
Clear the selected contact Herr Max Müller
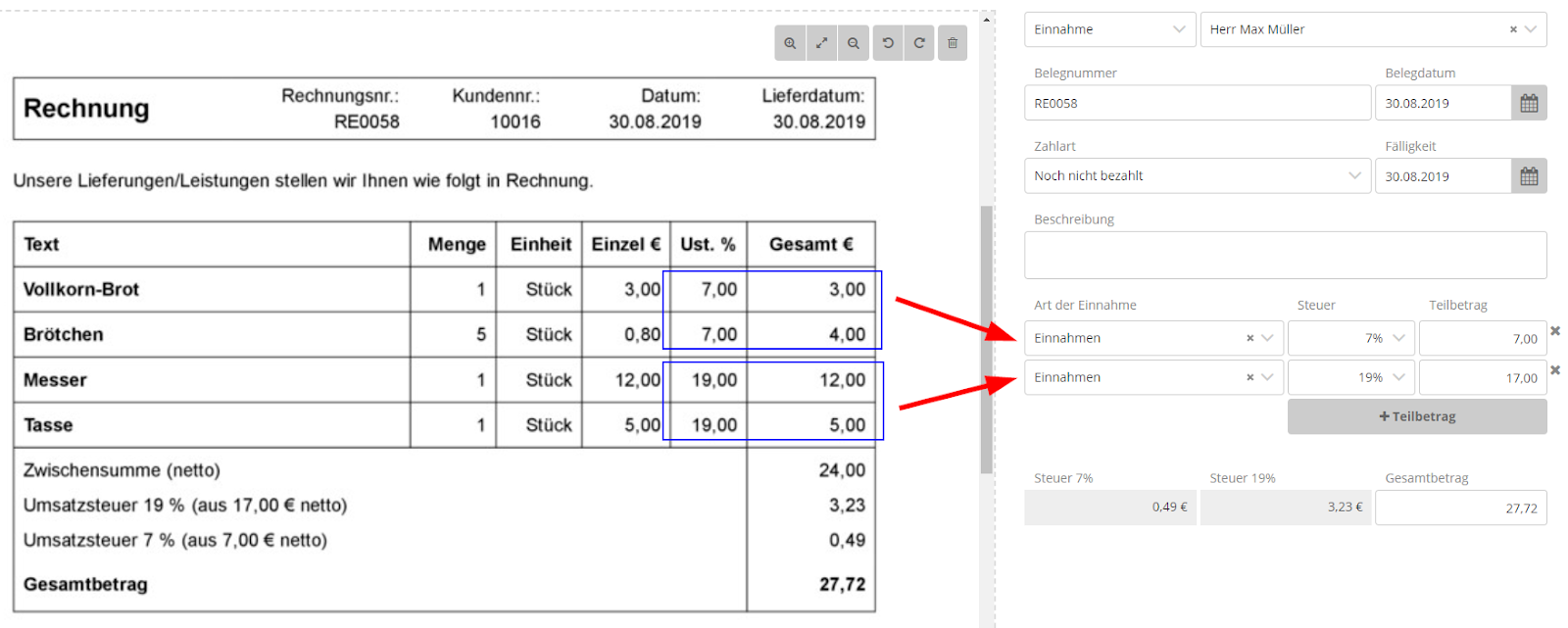pos(1513,29)
